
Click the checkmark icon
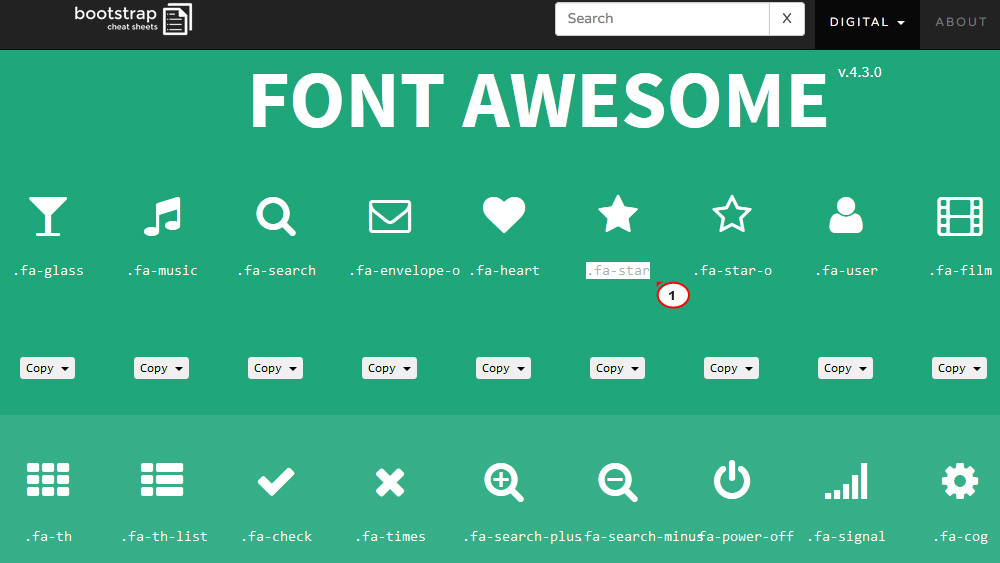(276, 481)
